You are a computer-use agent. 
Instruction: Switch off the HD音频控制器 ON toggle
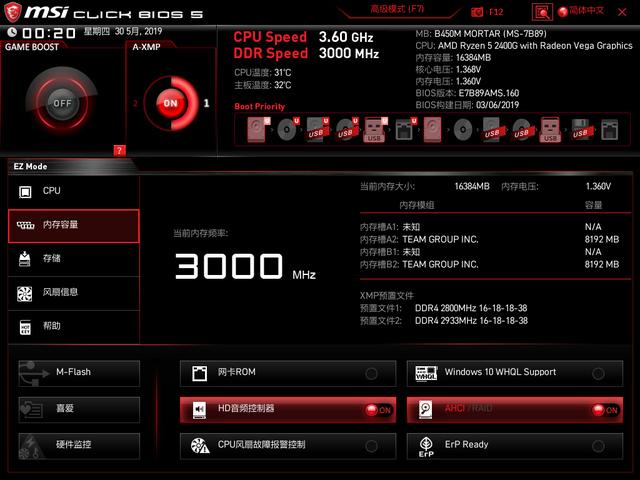pos(379,410)
